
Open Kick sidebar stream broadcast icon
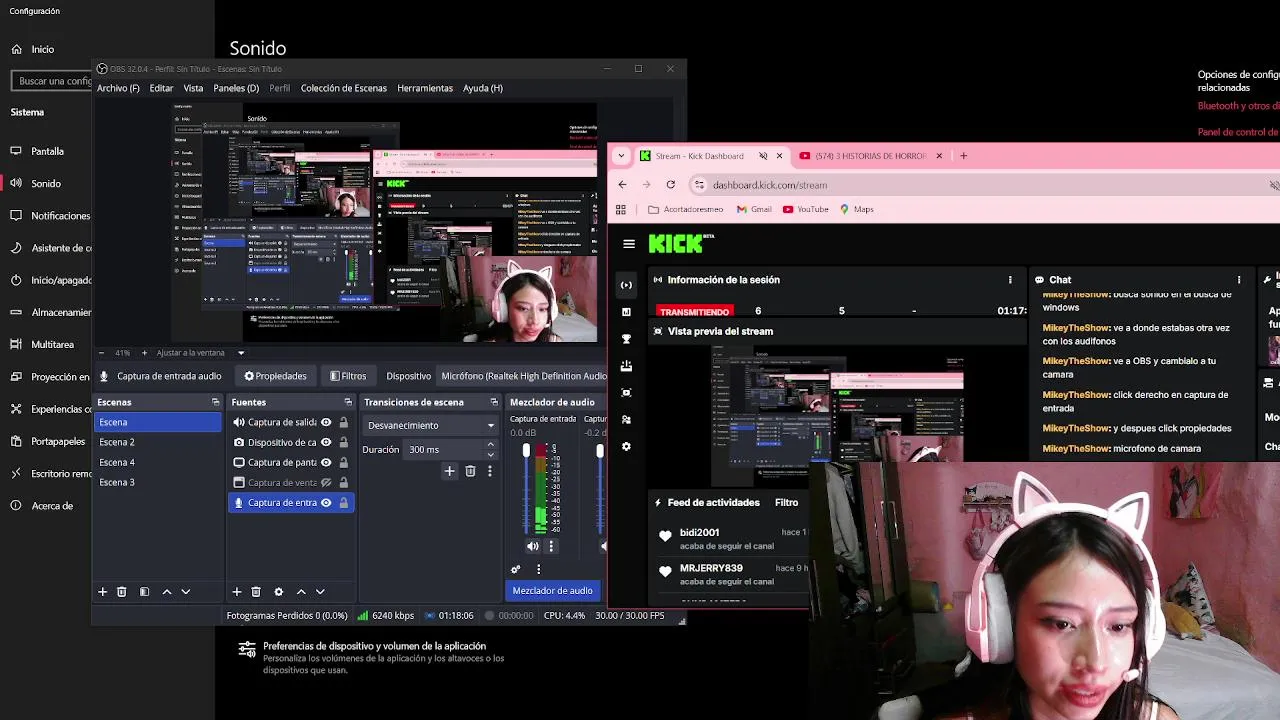point(627,285)
